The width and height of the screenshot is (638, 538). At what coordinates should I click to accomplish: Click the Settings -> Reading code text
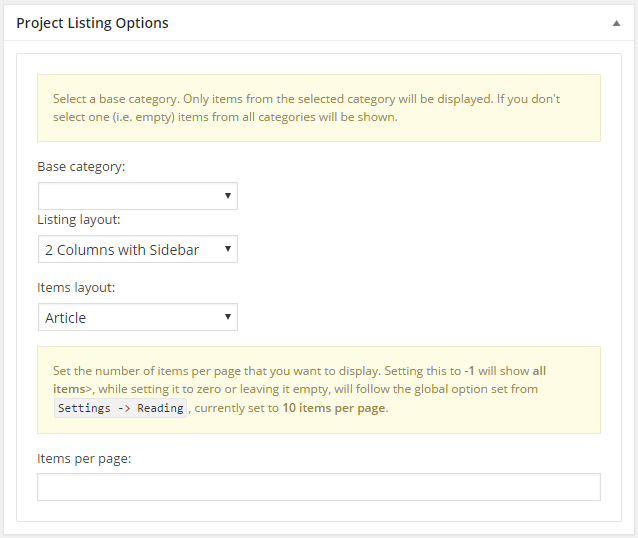(x=120, y=408)
